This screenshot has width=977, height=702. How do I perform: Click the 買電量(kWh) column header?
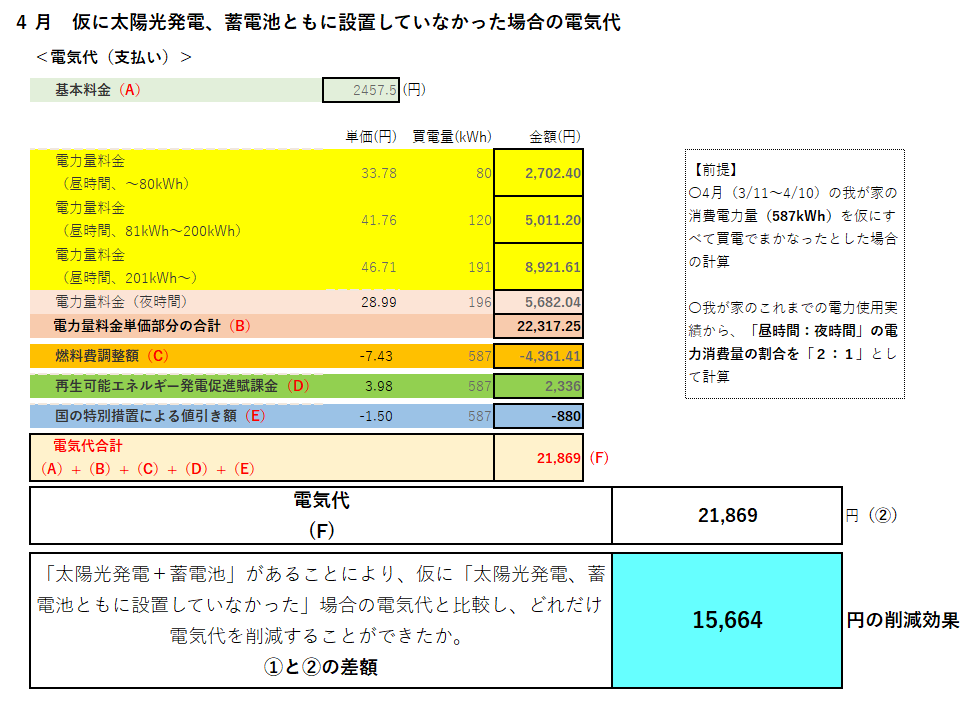[x=452, y=137]
